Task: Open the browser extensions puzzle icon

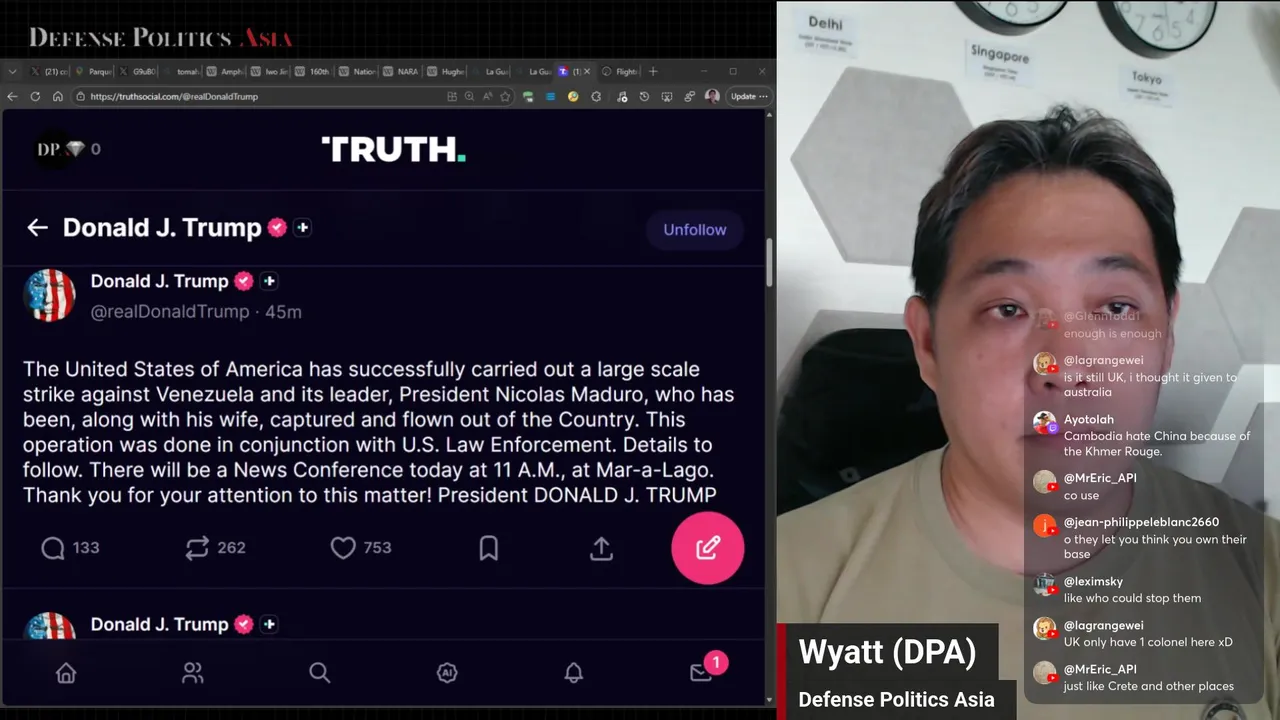Action: 596,97
